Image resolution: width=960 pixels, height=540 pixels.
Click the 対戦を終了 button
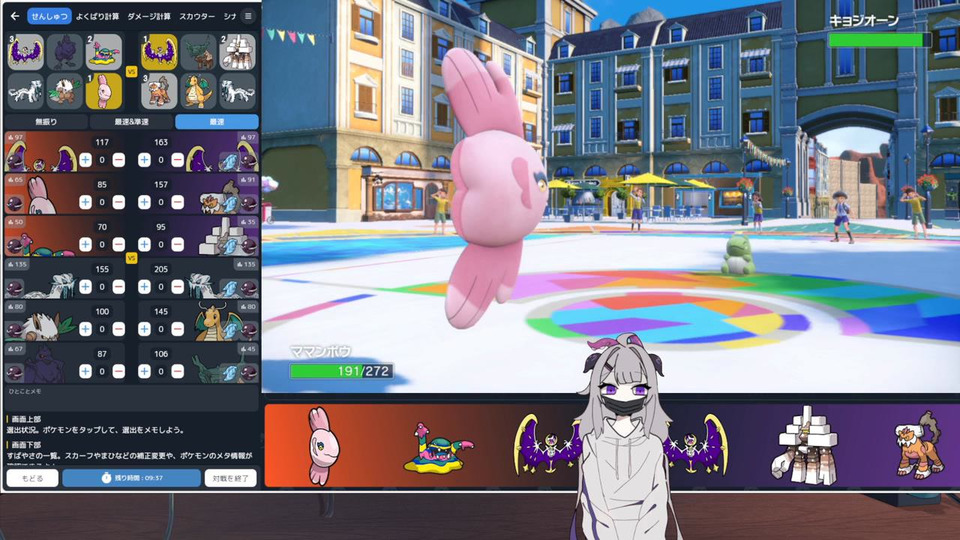pos(231,478)
